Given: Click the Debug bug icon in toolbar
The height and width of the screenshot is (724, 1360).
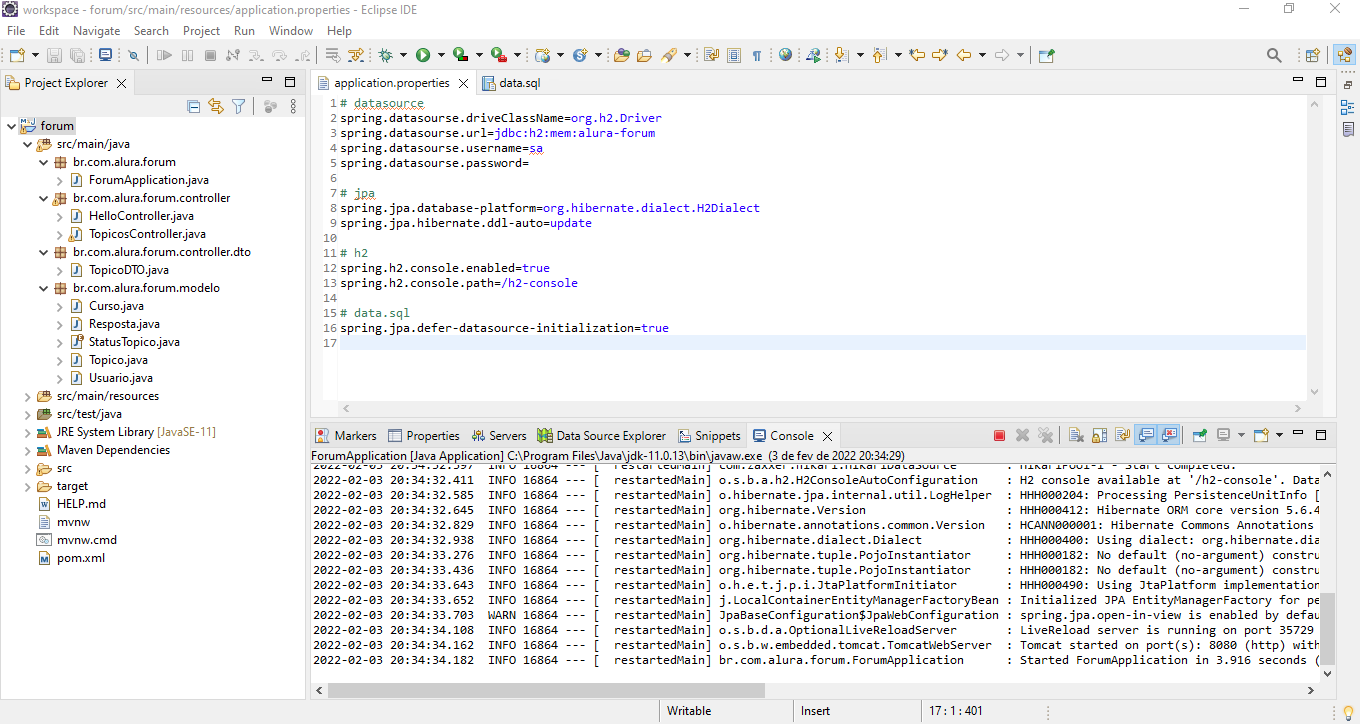Looking at the screenshot, I should point(385,55).
